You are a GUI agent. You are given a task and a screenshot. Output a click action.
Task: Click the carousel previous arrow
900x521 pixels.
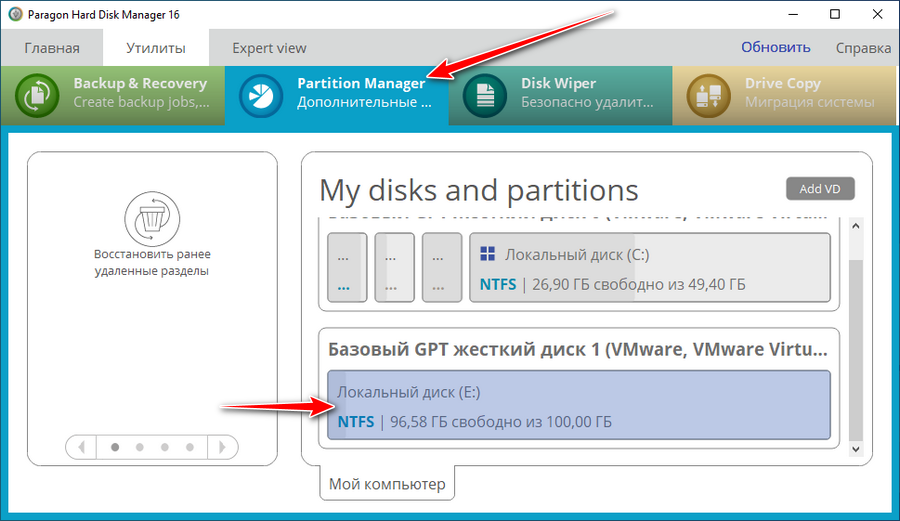(81, 447)
